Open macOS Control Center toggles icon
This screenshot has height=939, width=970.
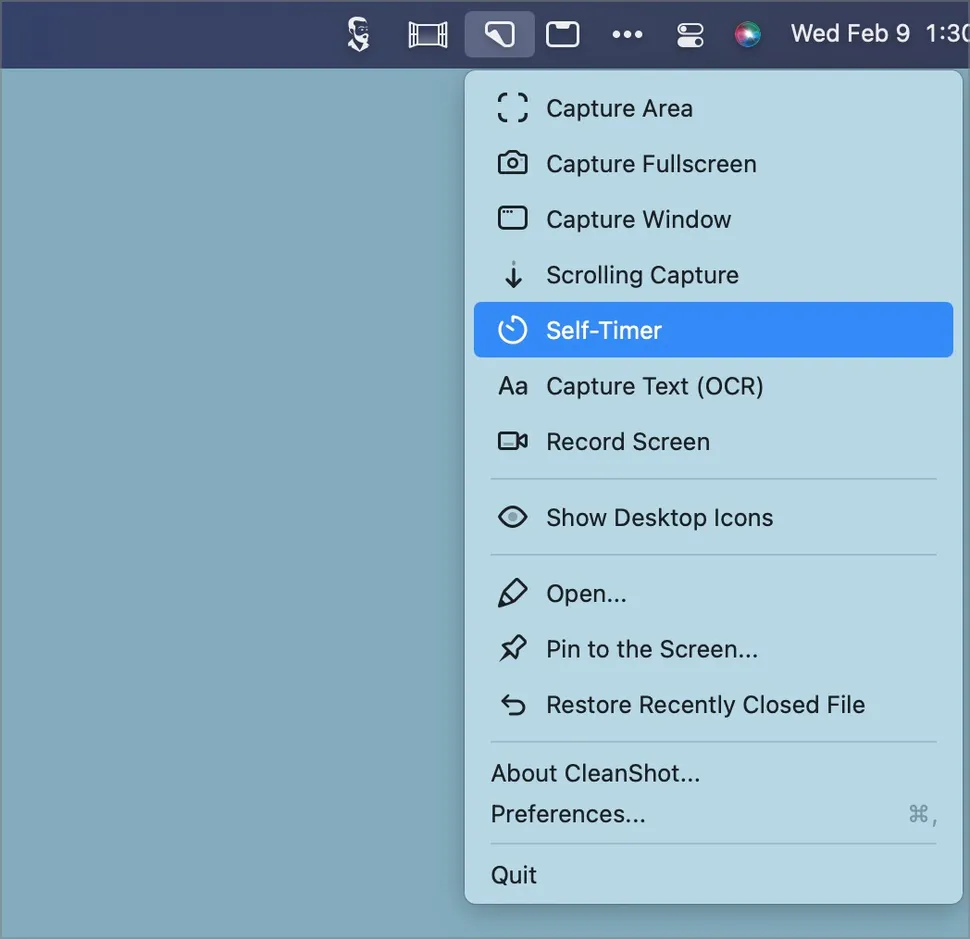pyautogui.click(x=690, y=35)
